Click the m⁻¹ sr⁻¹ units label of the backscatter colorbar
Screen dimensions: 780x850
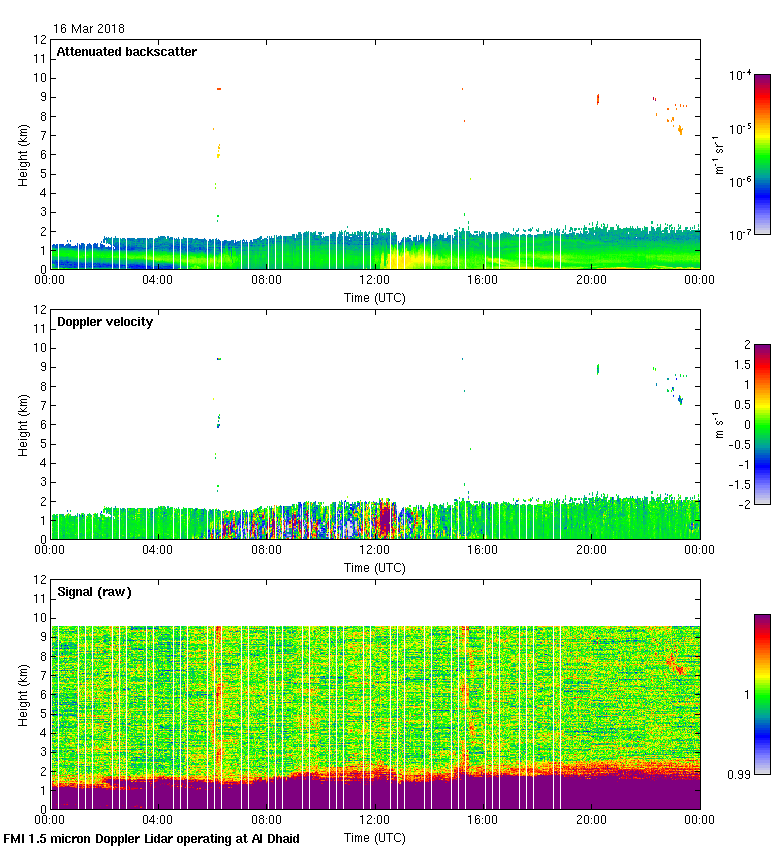coord(719,155)
